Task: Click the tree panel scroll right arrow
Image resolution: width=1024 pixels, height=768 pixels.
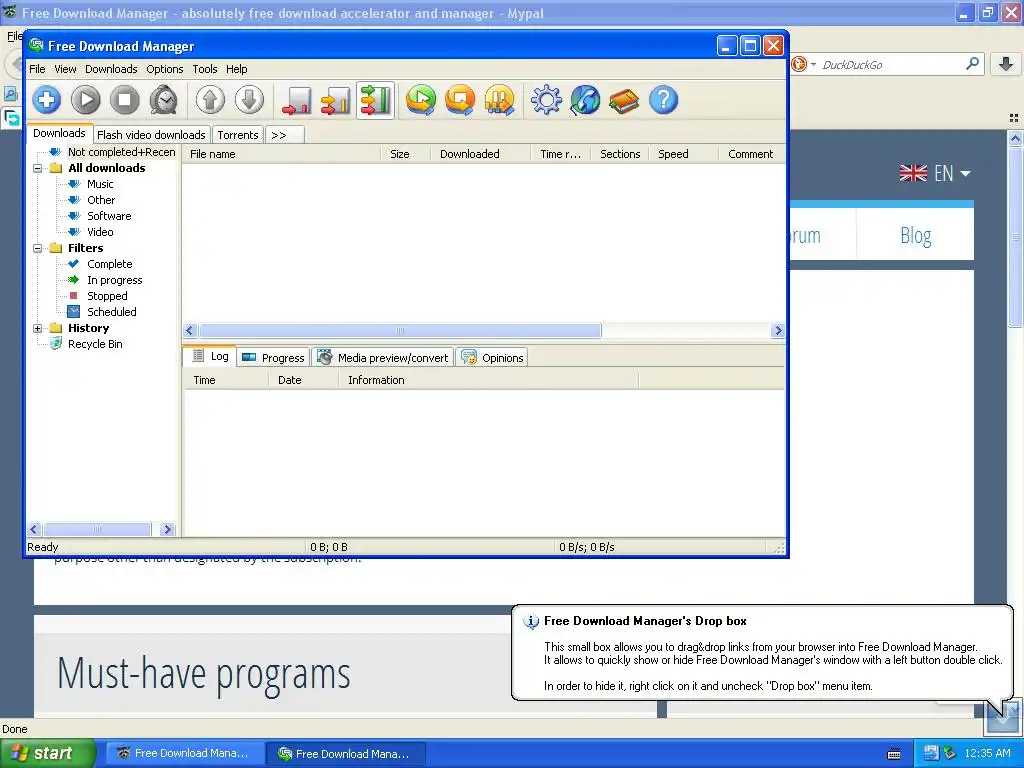Action: pyautogui.click(x=167, y=530)
